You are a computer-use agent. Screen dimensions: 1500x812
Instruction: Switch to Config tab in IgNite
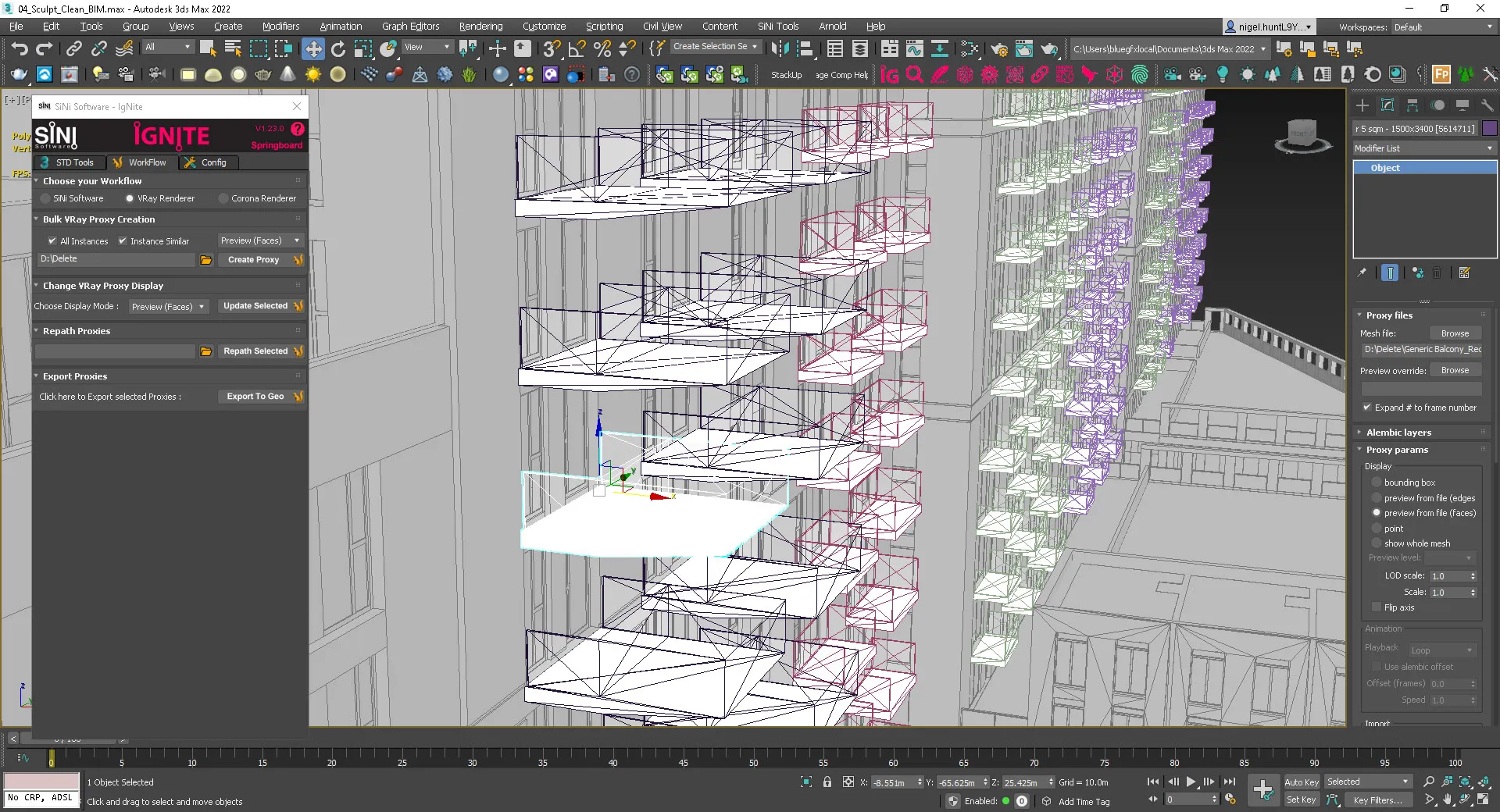click(208, 162)
